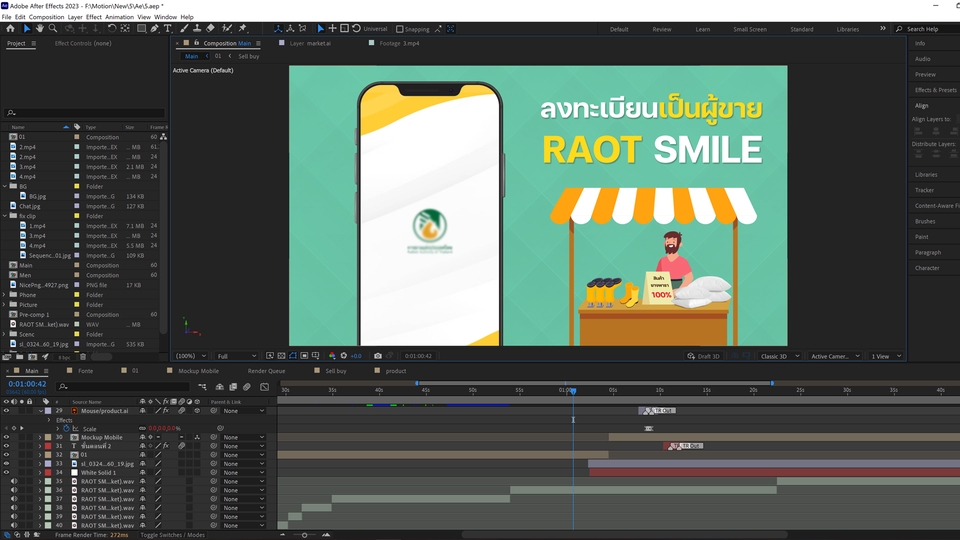Enable the Snapping checkbox
The width and height of the screenshot is (960, 540).
click(400, 29)
